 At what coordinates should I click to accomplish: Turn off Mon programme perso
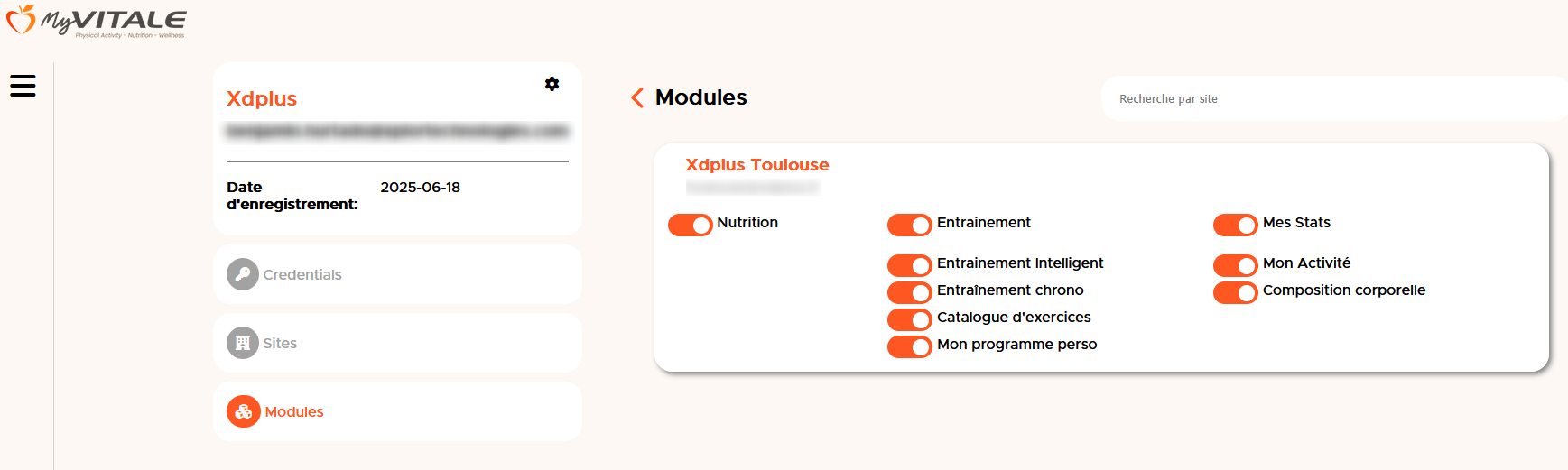[x=910, y=346]
